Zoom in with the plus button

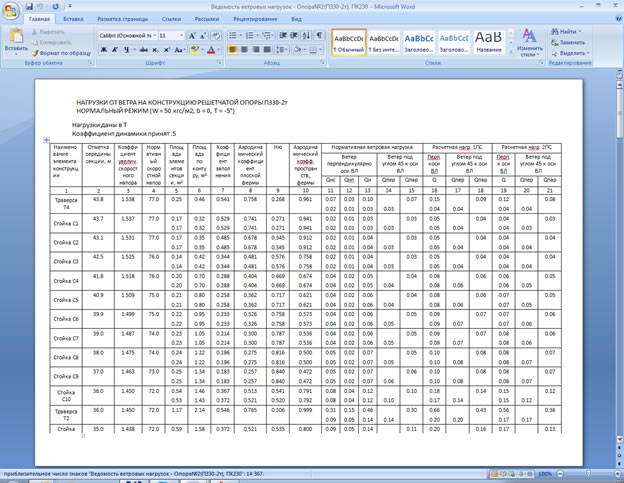click(620, 474)
